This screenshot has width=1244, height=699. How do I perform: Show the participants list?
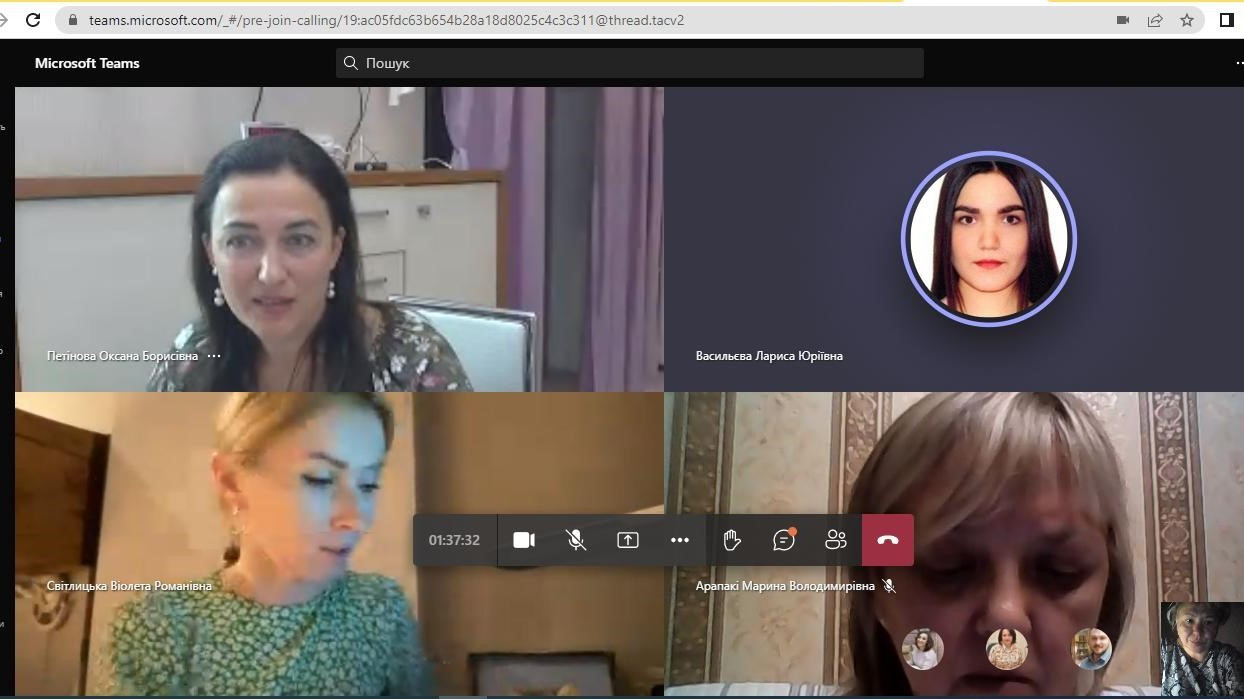pyautogui.click(x=836, y=540)
